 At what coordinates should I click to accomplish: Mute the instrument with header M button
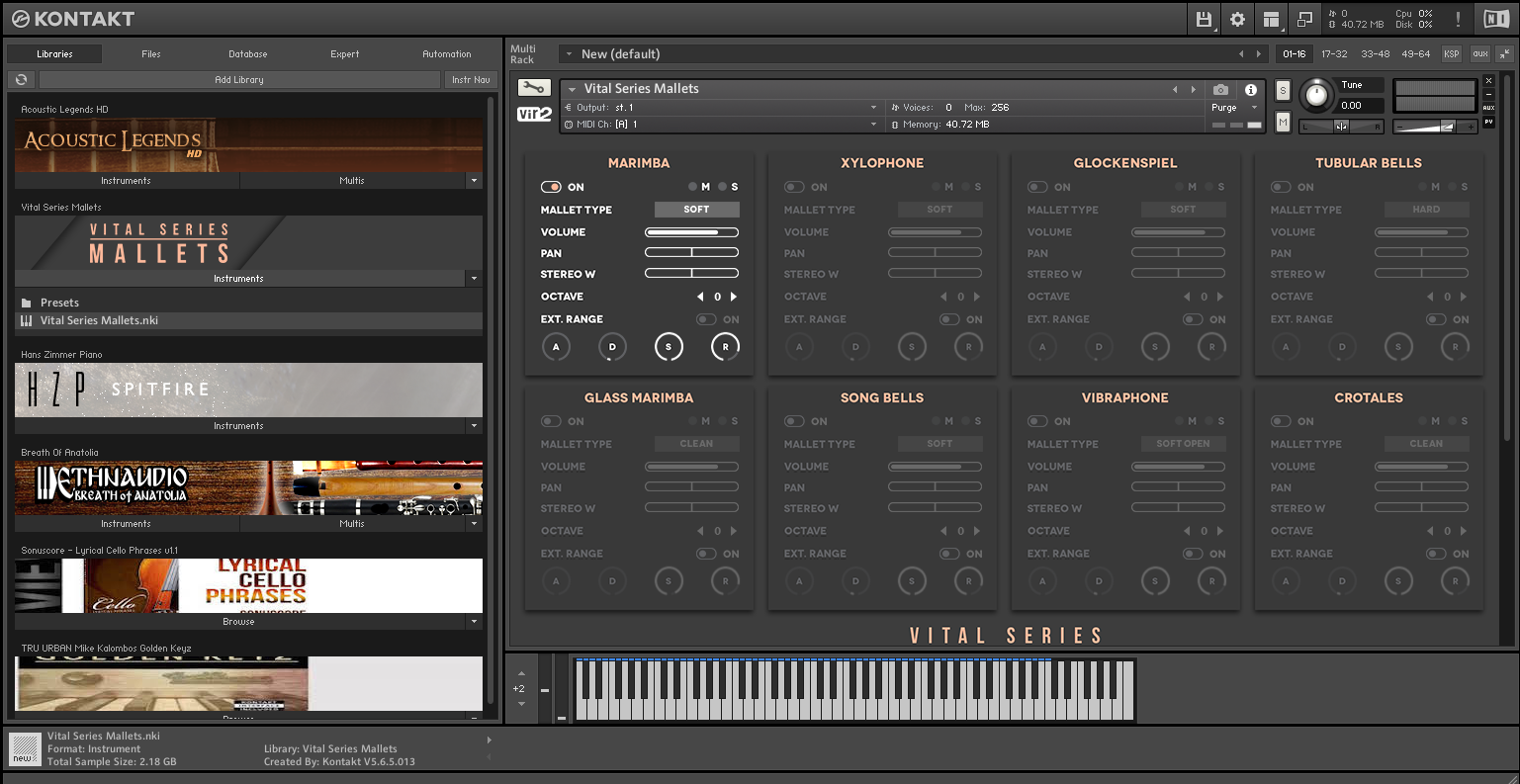point(1284,122)
